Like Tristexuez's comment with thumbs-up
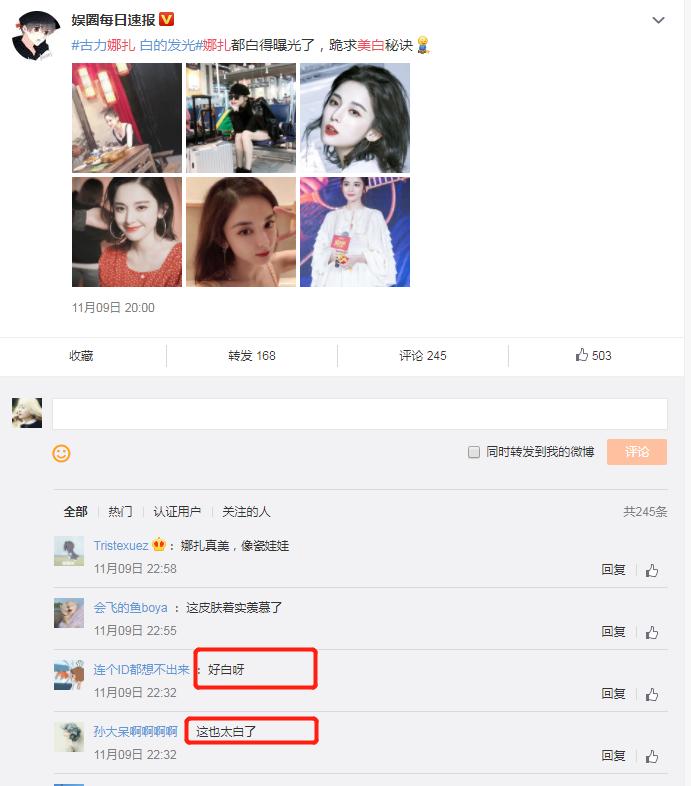 [652, 570]
